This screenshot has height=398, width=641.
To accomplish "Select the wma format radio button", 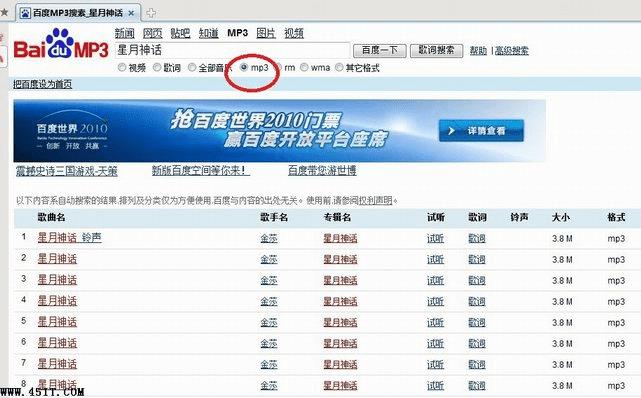I will (304, 67).
